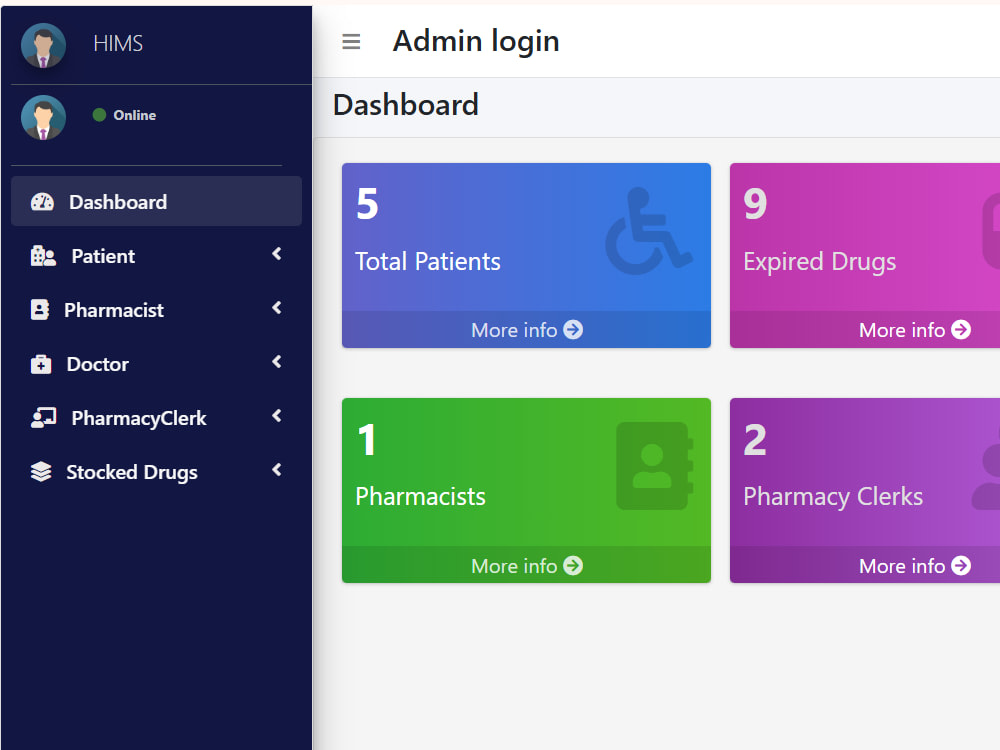Expand the Patient menu chevron
1000x750 pixels.
(x=277, y=254)
